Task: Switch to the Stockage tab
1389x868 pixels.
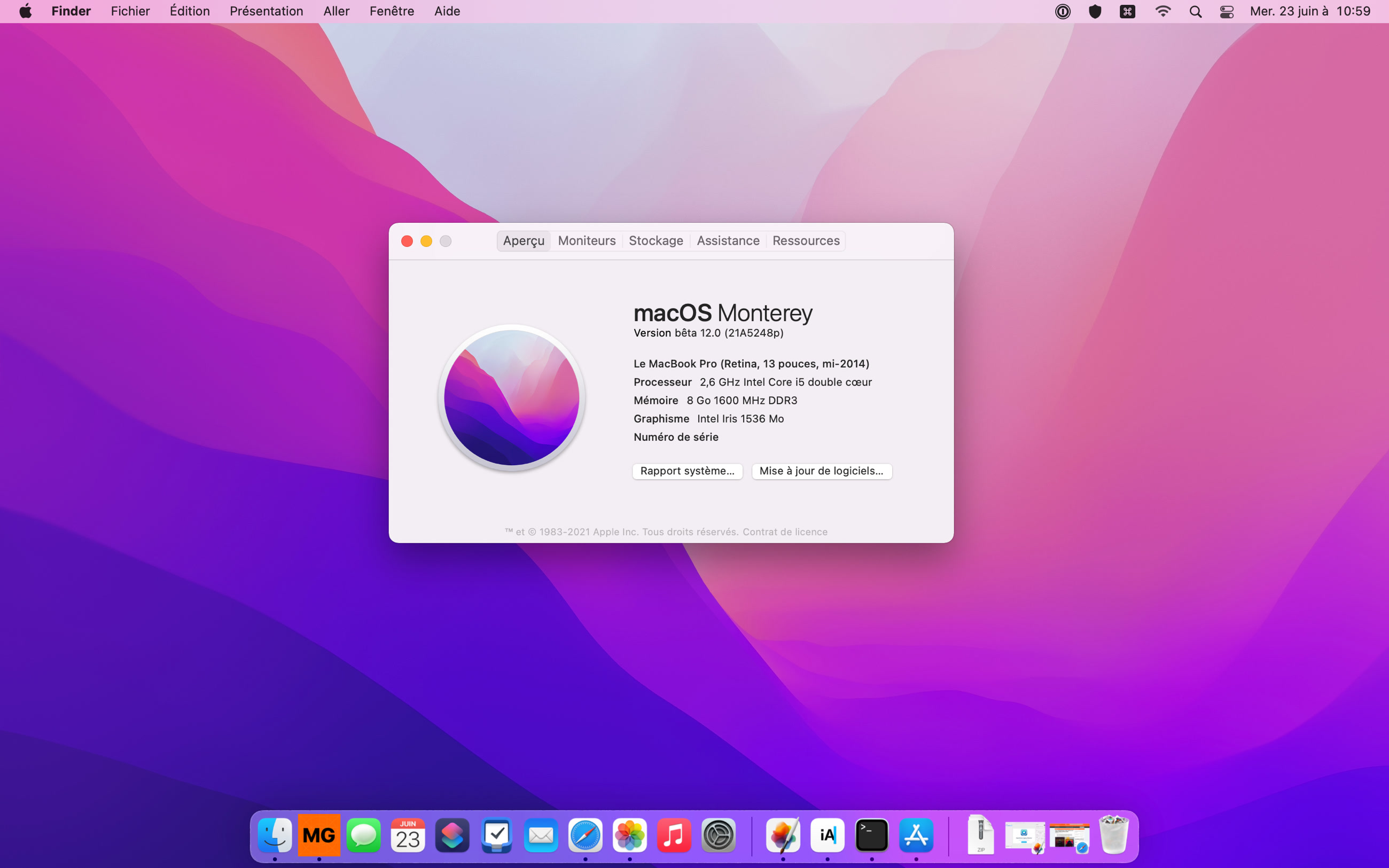Action: click(x=656, y=240)
